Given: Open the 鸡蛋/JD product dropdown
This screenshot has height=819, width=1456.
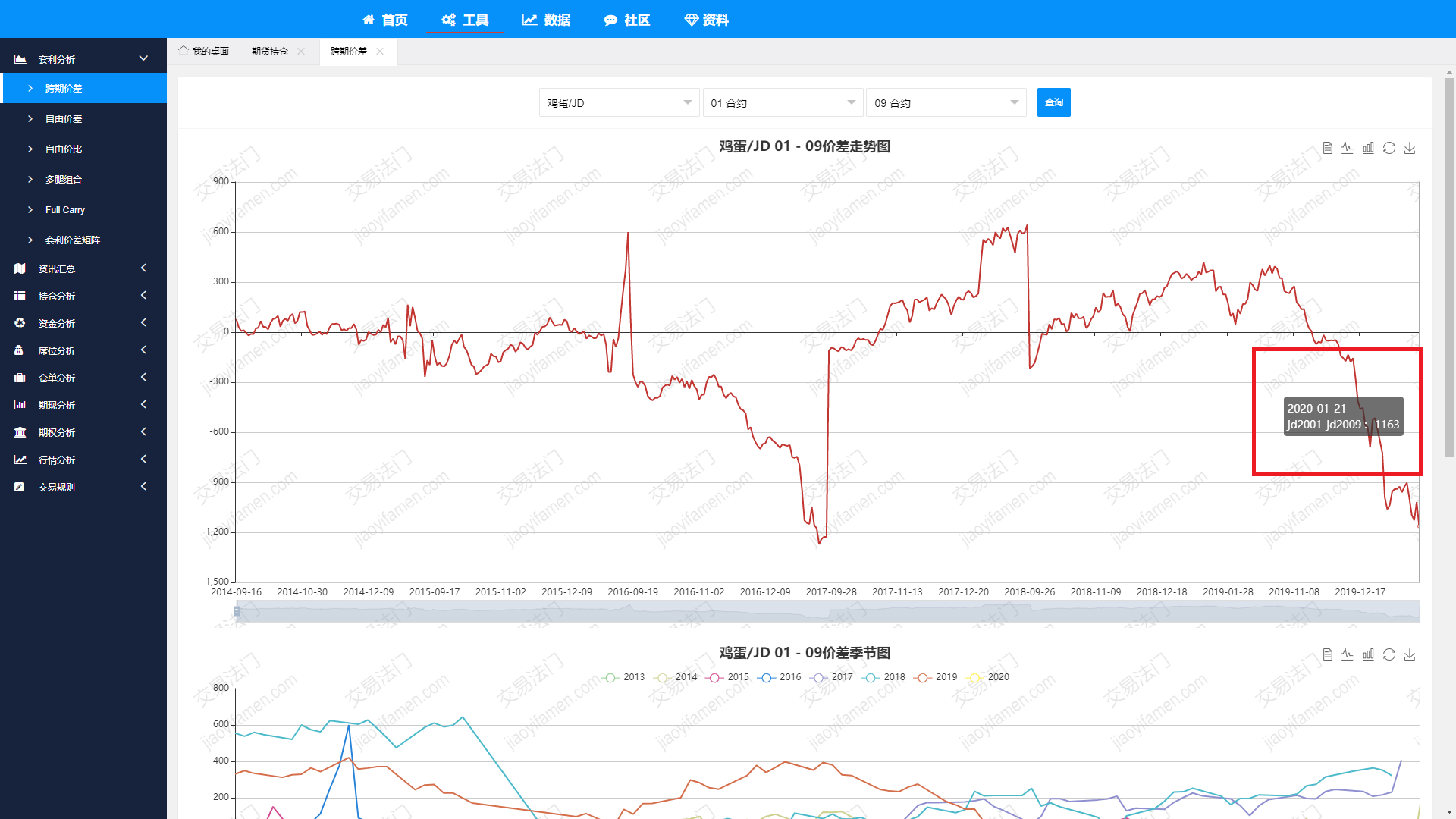Looking at the screenshot, I should [619, 103].
